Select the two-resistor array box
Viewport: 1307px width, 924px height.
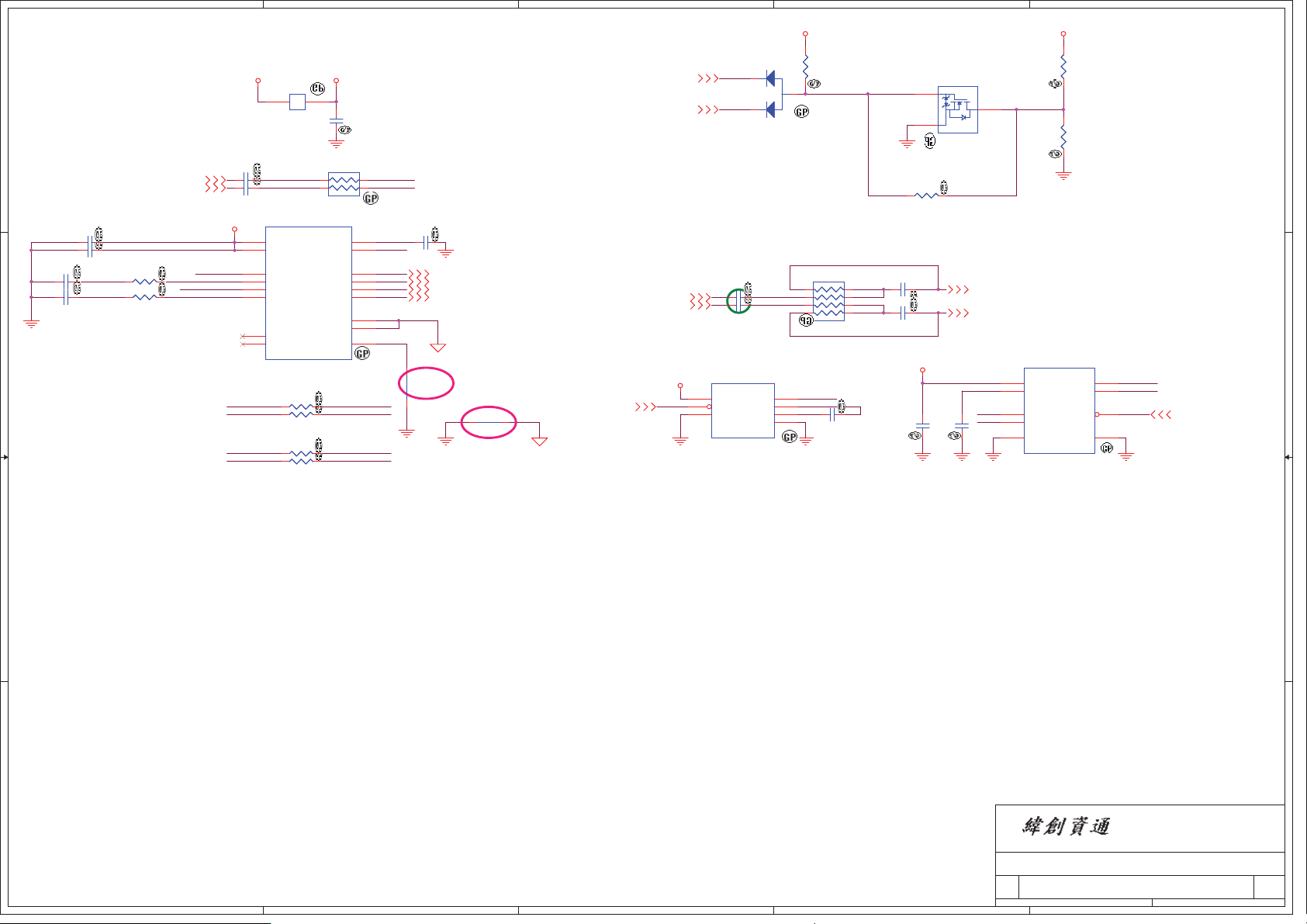[344, 184]
